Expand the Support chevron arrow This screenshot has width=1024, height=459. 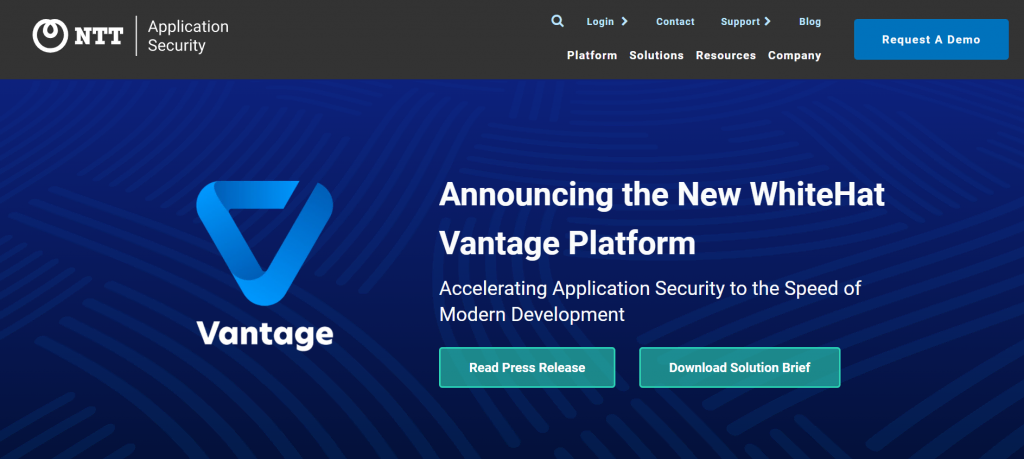[768, 21]
